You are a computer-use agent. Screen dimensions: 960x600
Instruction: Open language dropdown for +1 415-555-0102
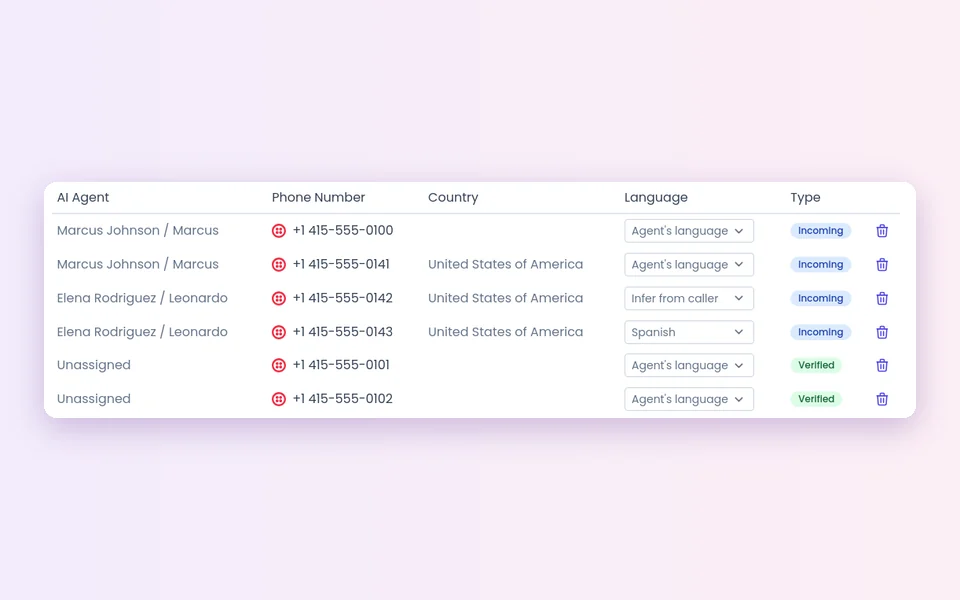689,399
